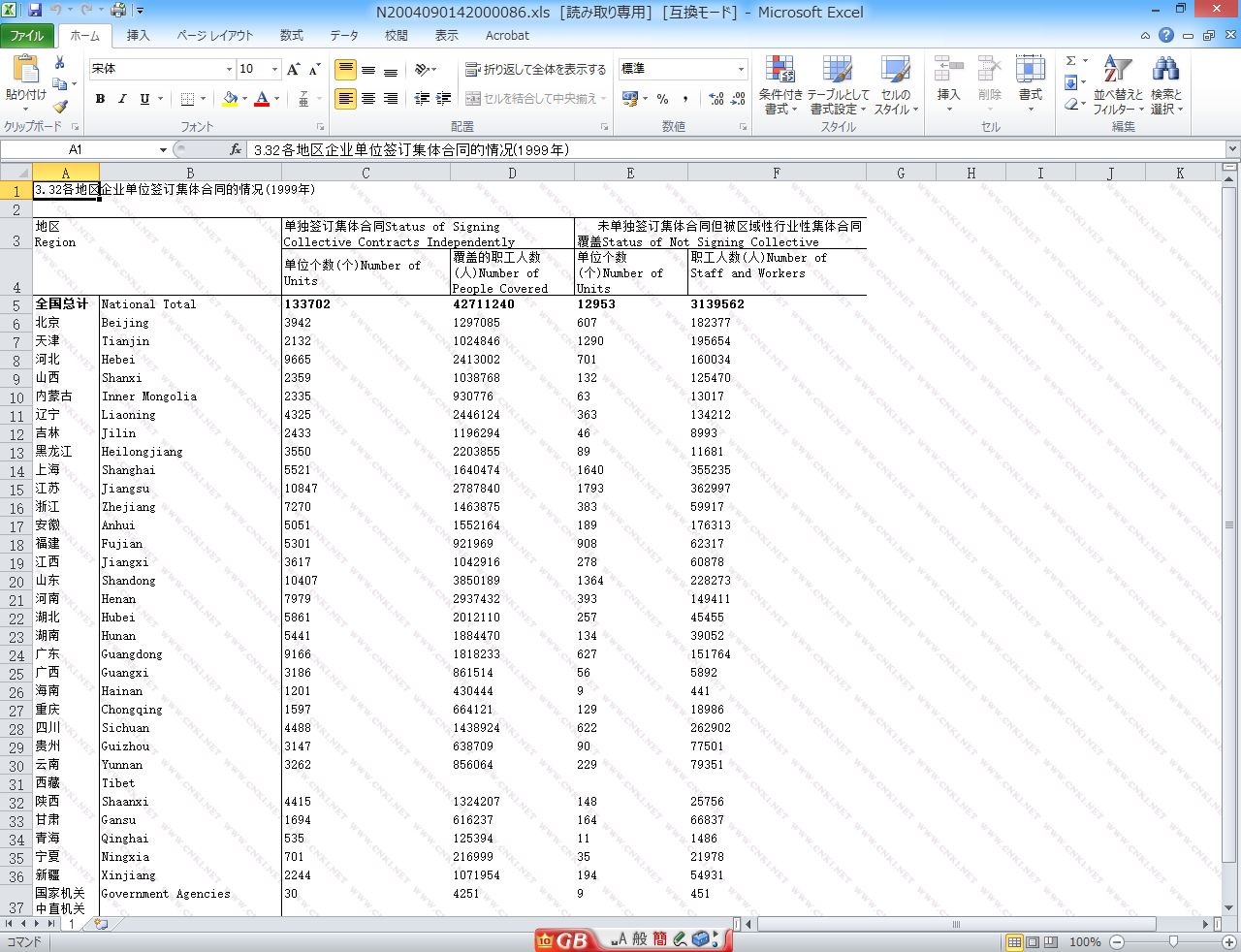Click increase decimal places icon
The height and width of the screenshot is (952, 1241).
tap(716, 99)
